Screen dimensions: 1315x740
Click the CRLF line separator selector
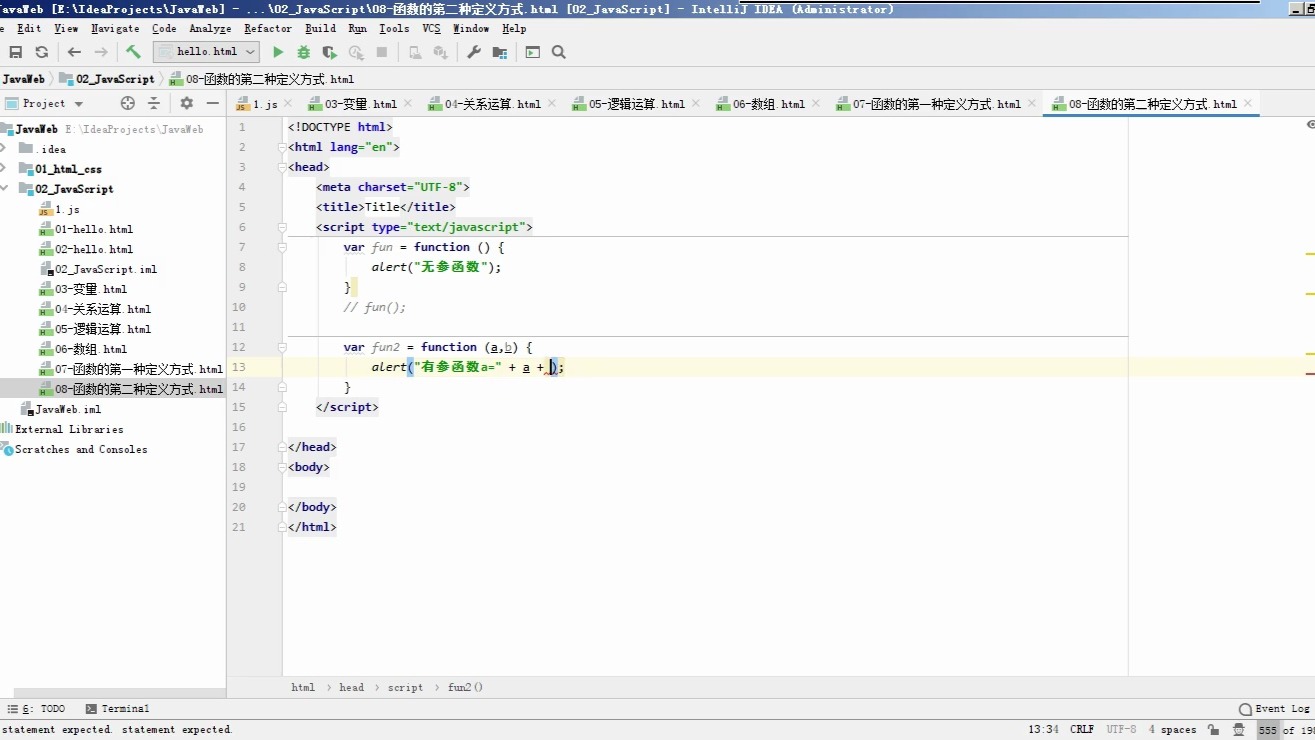[1082, 730]
